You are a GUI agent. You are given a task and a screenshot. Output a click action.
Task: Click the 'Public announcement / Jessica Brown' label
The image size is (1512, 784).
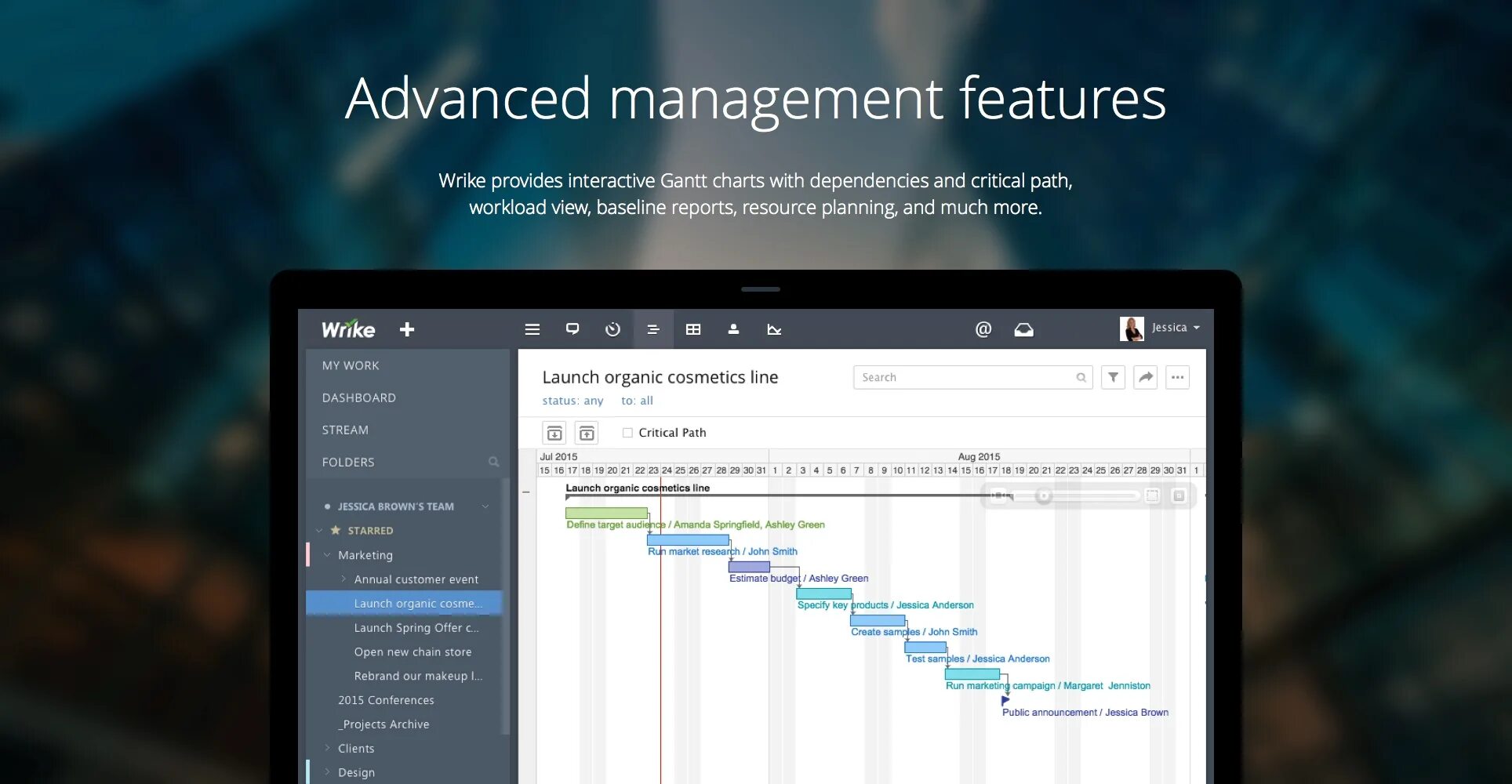pos(1085,713)
